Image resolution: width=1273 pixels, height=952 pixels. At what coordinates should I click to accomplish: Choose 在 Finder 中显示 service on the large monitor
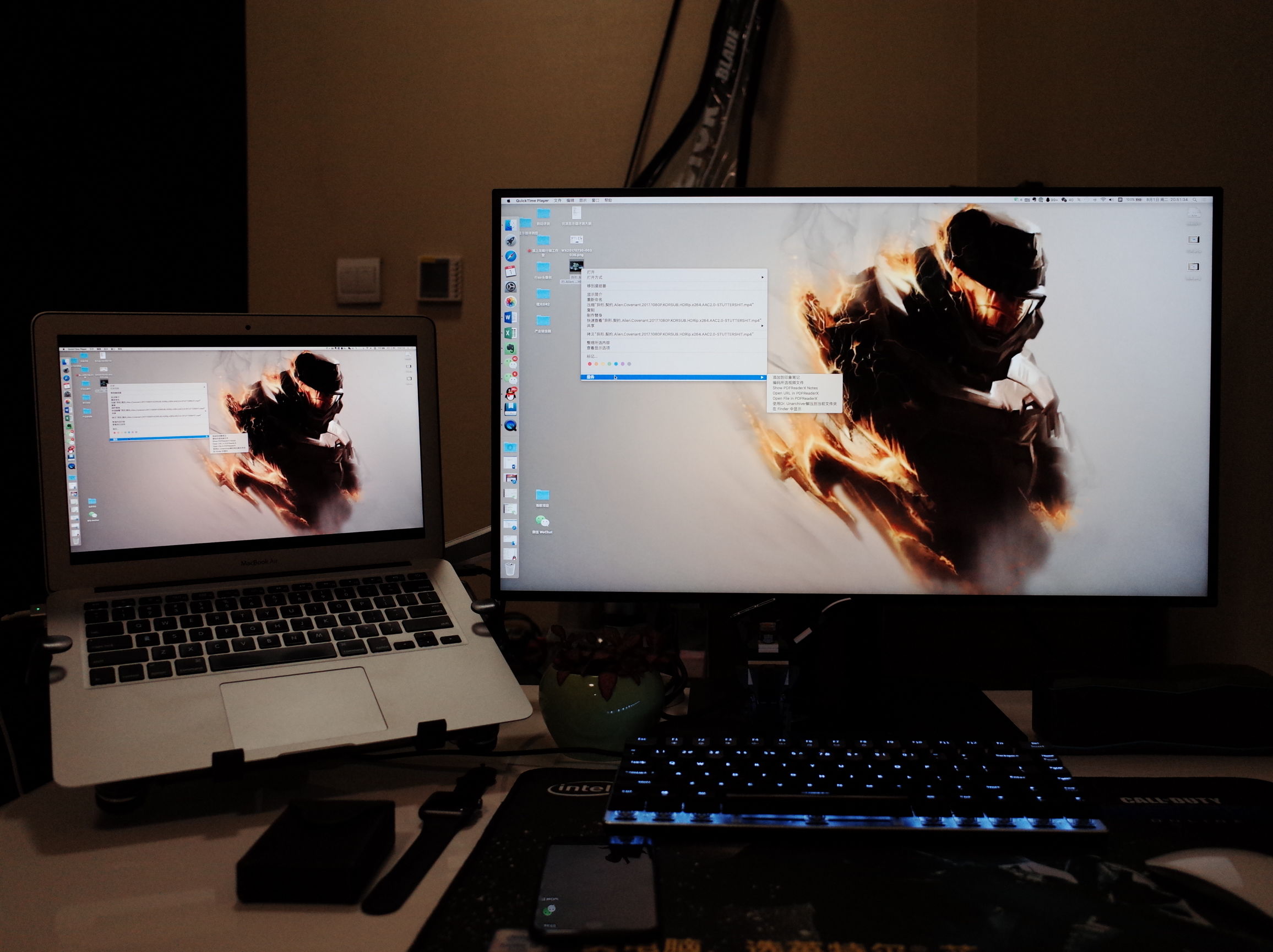pos(787,409)
